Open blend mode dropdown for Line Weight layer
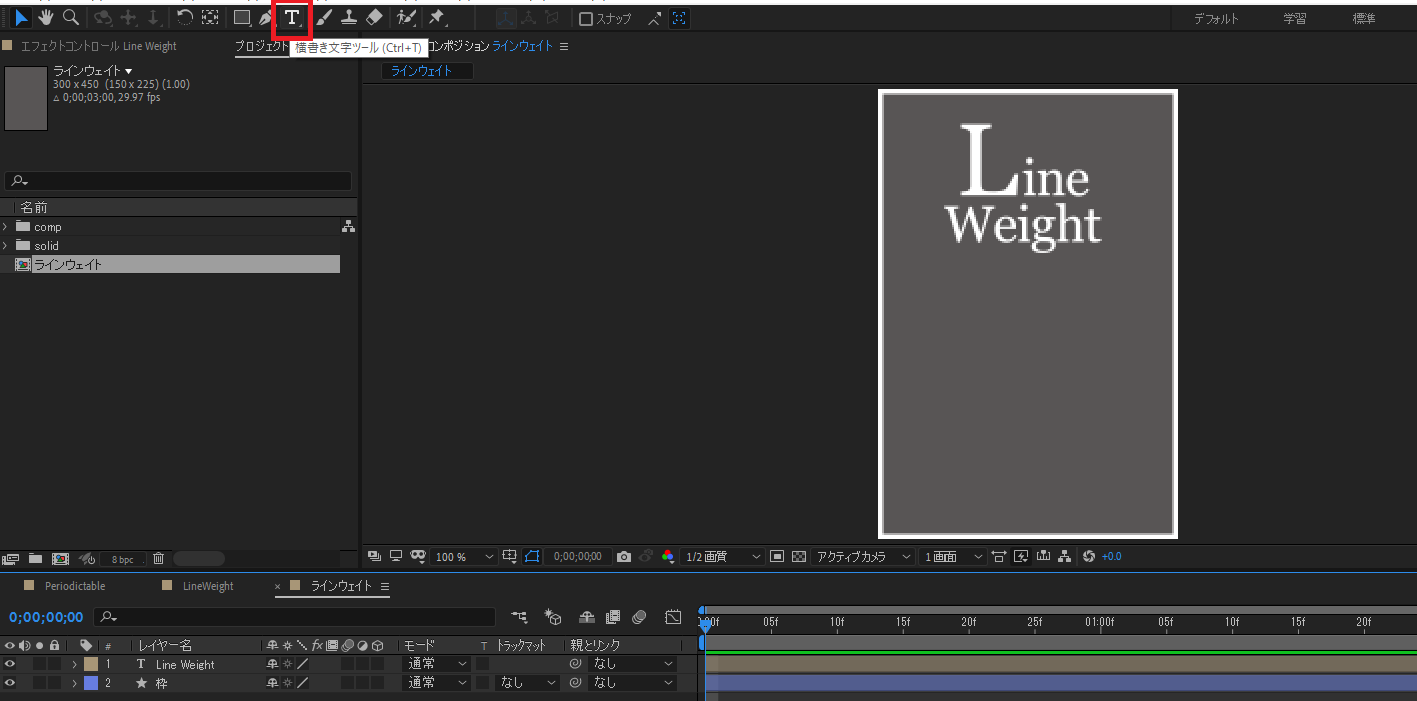1417x701 pixels. [436, 664]
